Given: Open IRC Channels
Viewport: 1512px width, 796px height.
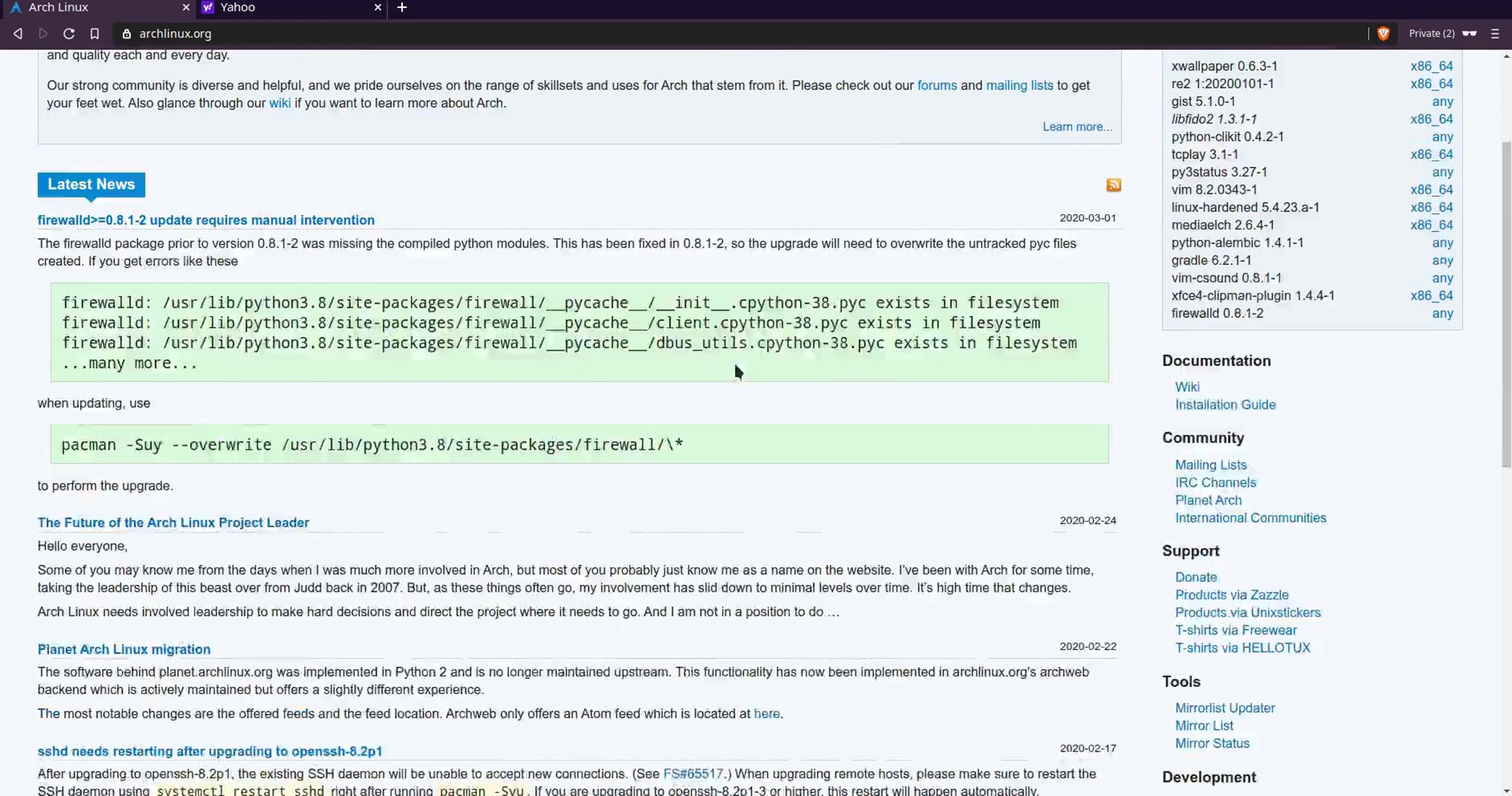Looking at the screenshot, I should click(x=1215, y=482).
